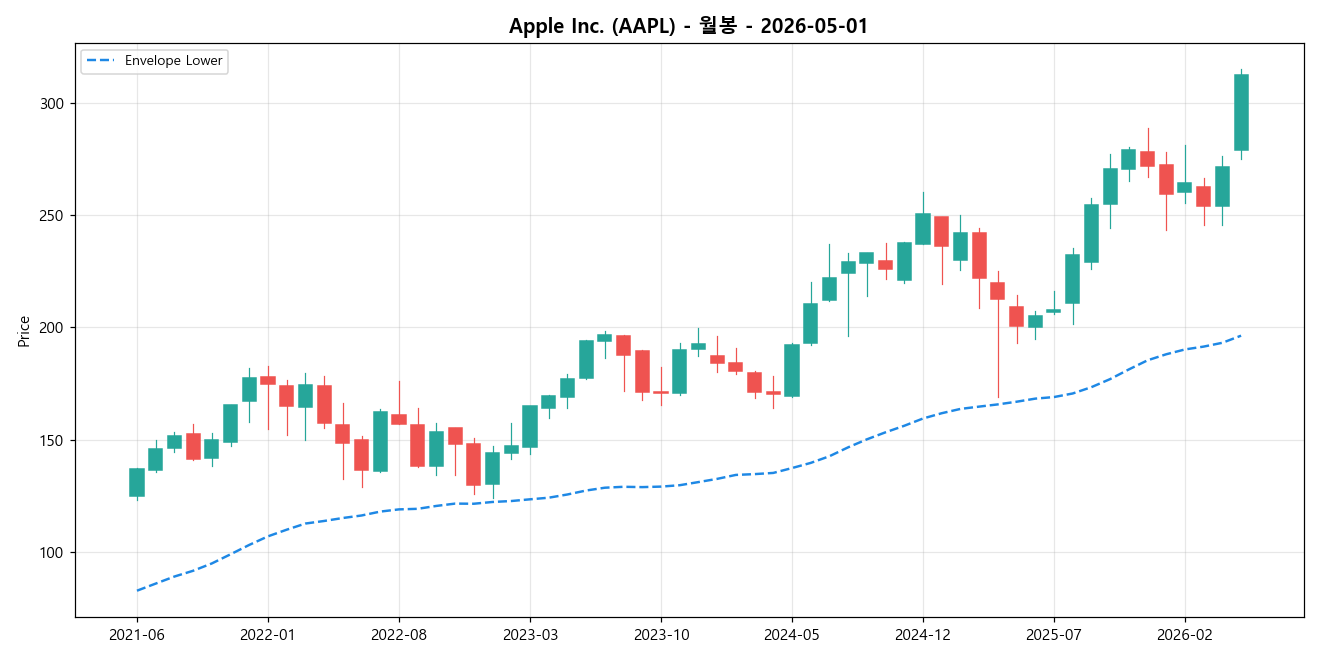Screen dimensions: 1320x660
Task: Click the Envelope Lower legend label
Action: pyautogui.click(x=173, y=61)
